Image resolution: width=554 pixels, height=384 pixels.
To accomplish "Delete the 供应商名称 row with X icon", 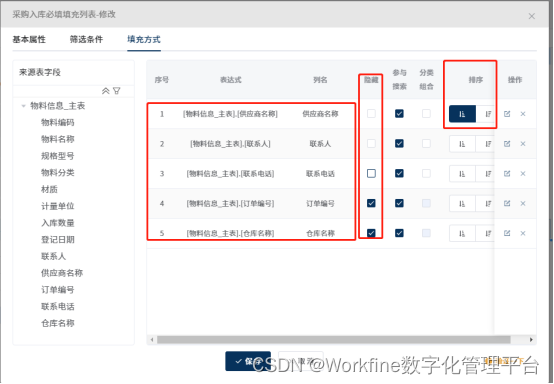I will (523, 114).
